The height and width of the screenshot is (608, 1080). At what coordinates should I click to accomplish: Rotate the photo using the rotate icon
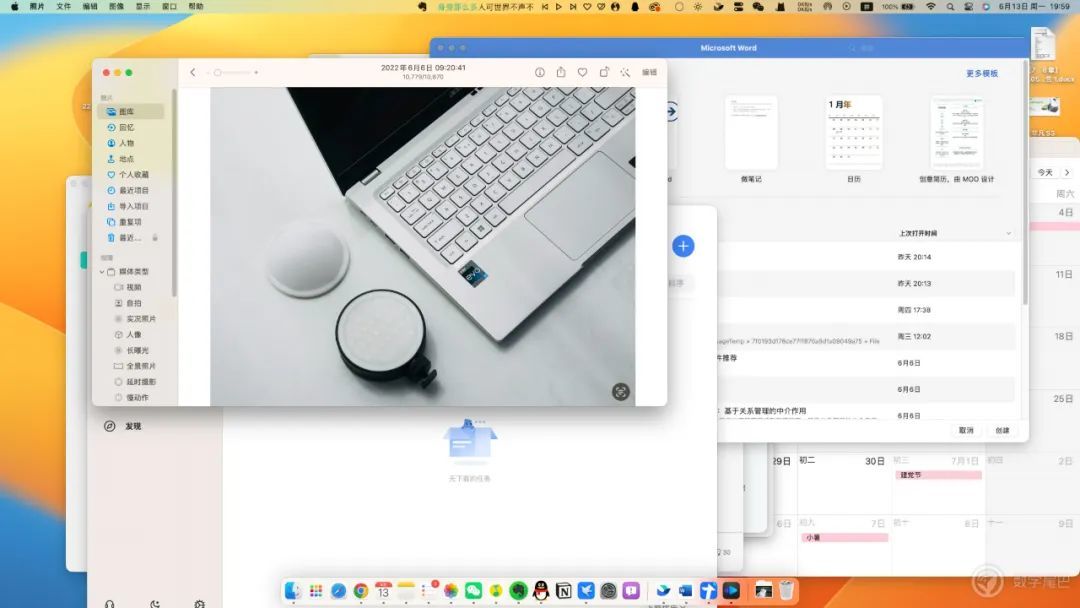604,72
